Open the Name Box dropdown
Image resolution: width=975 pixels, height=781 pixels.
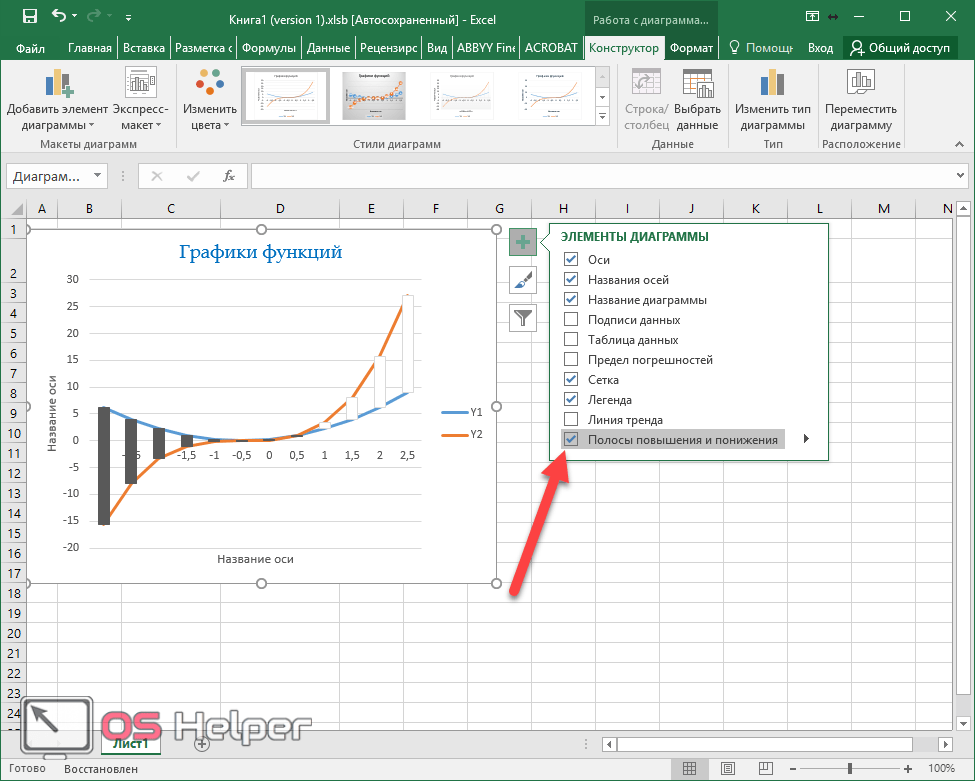click(x=97, y=176)
